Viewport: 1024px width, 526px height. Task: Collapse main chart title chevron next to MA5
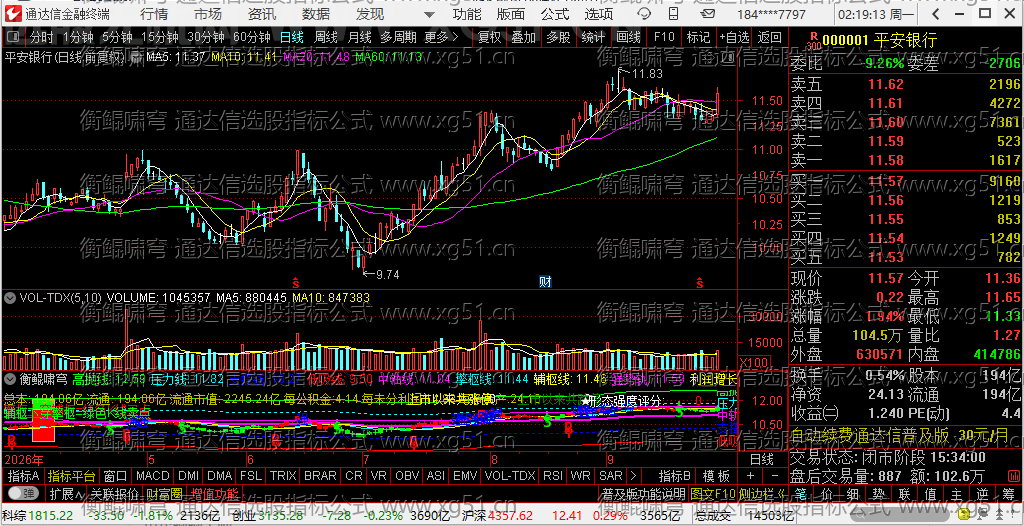[136, 57]
